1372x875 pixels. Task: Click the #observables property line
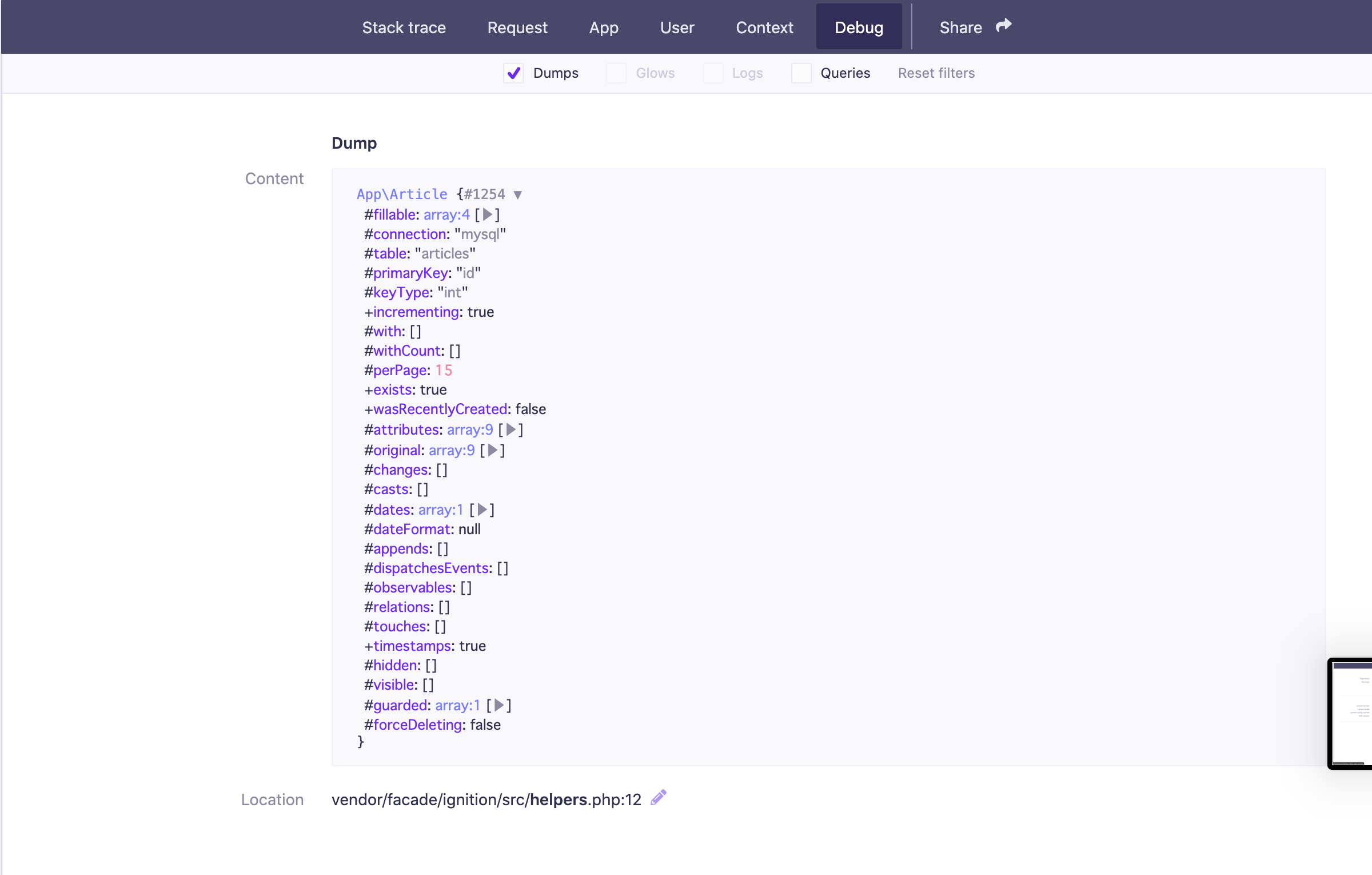click(418, 587)
